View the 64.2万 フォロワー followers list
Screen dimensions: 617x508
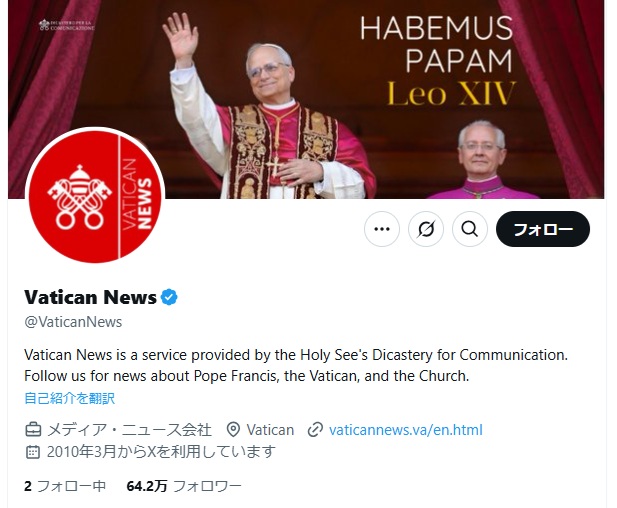[x=184, y=486]
